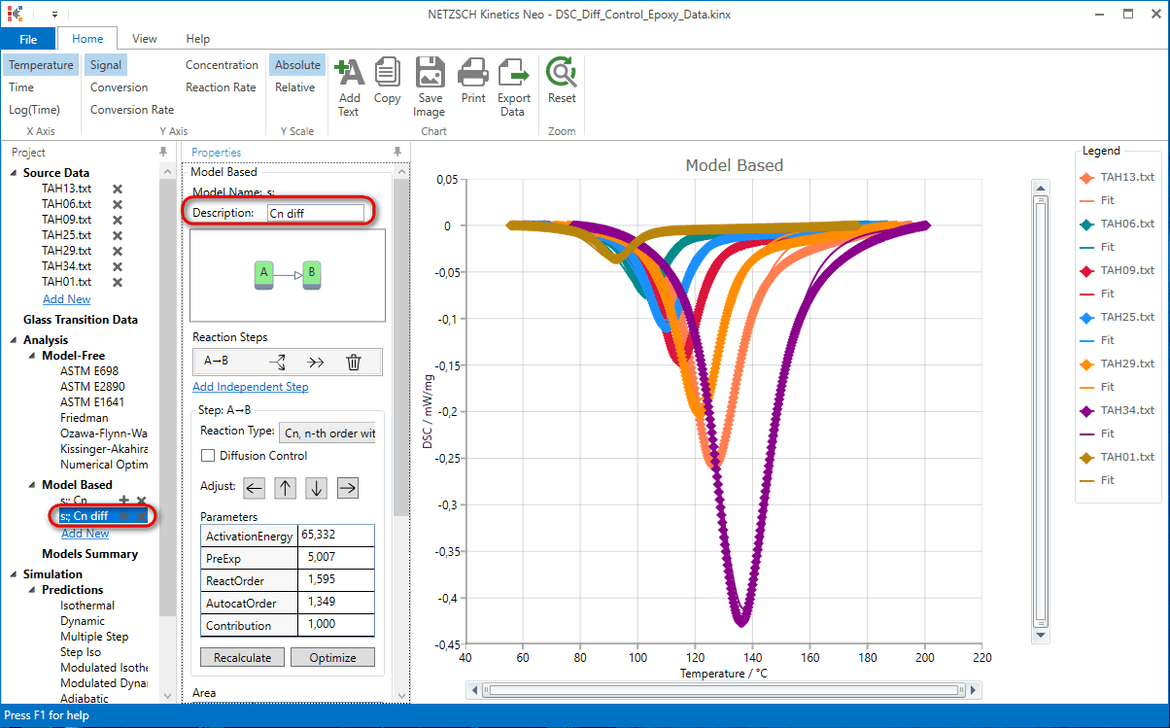Switch to the View tab

point(144,38)
